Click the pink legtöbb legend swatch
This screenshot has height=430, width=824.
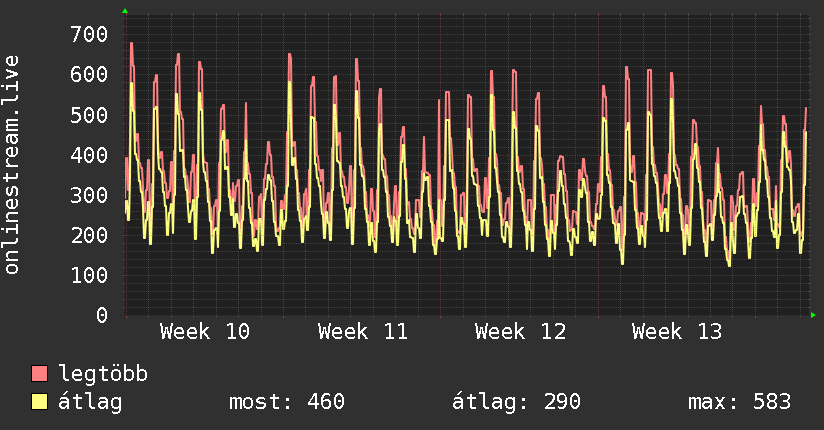[x=39, y=374]
